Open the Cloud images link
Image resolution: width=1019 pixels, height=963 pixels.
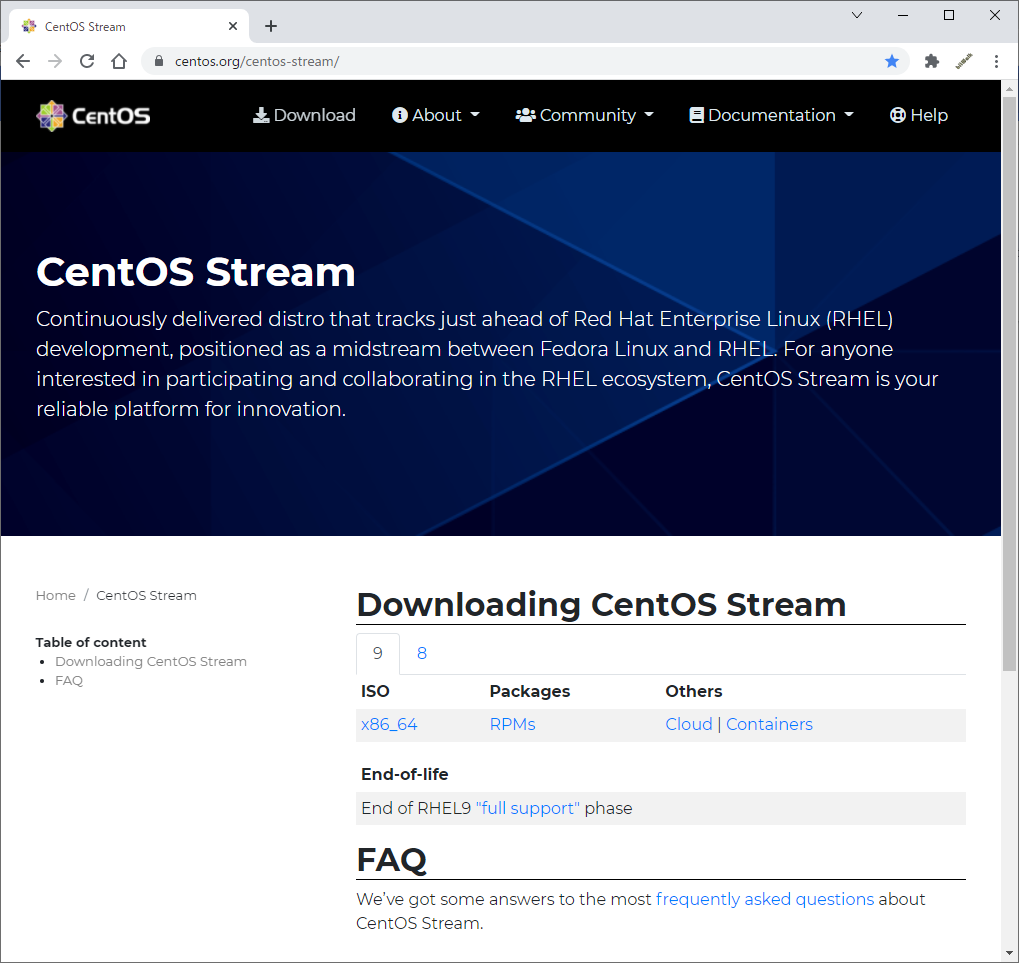pyautogui.click(x=688, y=724)
